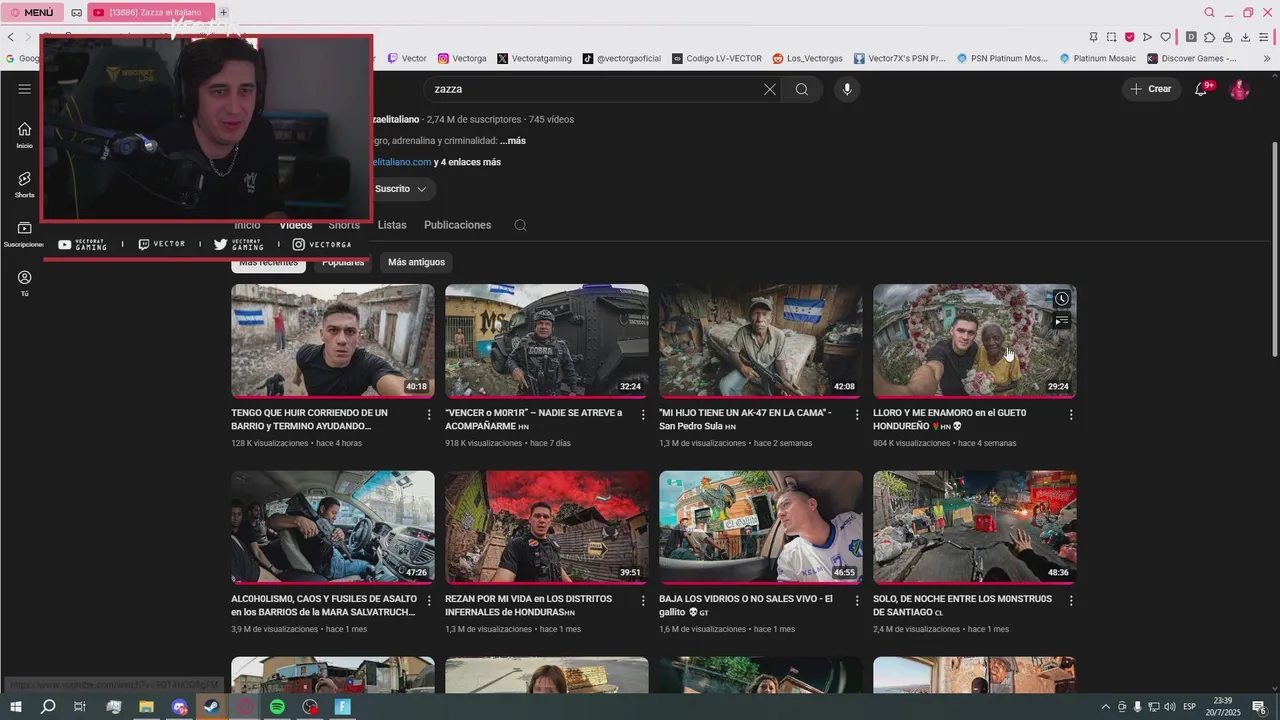
Task: Open the Vectorga bookmark
Action: click(463, 58)
